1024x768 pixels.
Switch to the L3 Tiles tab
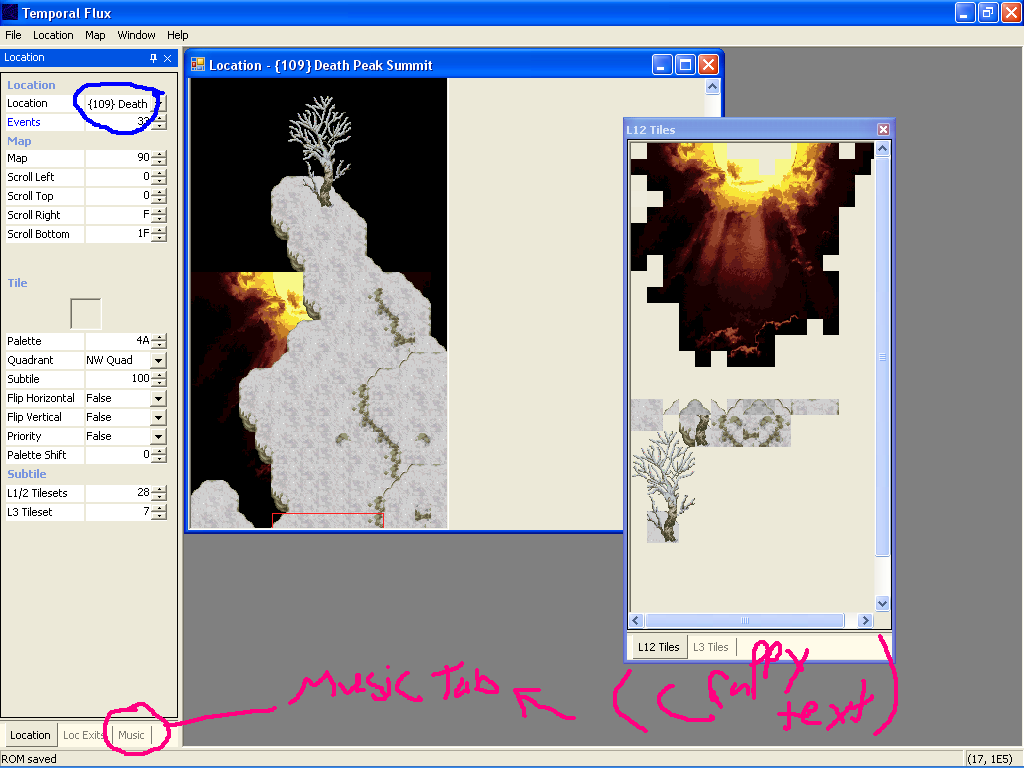711,647
